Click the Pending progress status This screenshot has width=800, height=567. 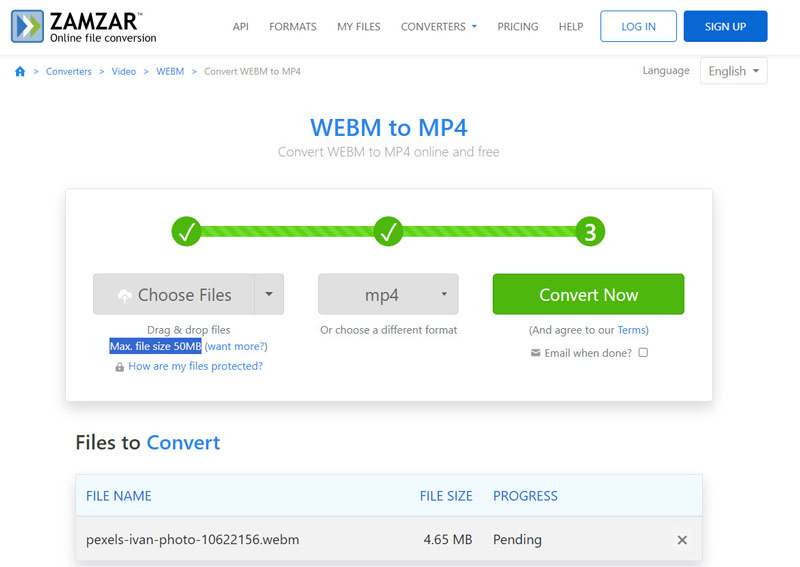517,540
